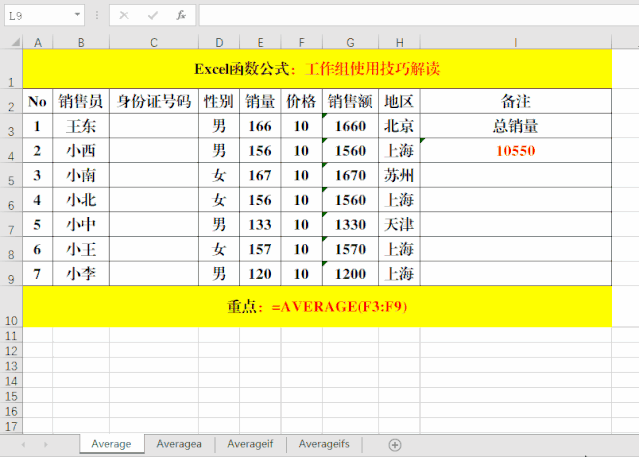Go to the Averageifs sheet tab
Image resolution: width=639 pixels, height=457 pixels.
tap(324, 444)
